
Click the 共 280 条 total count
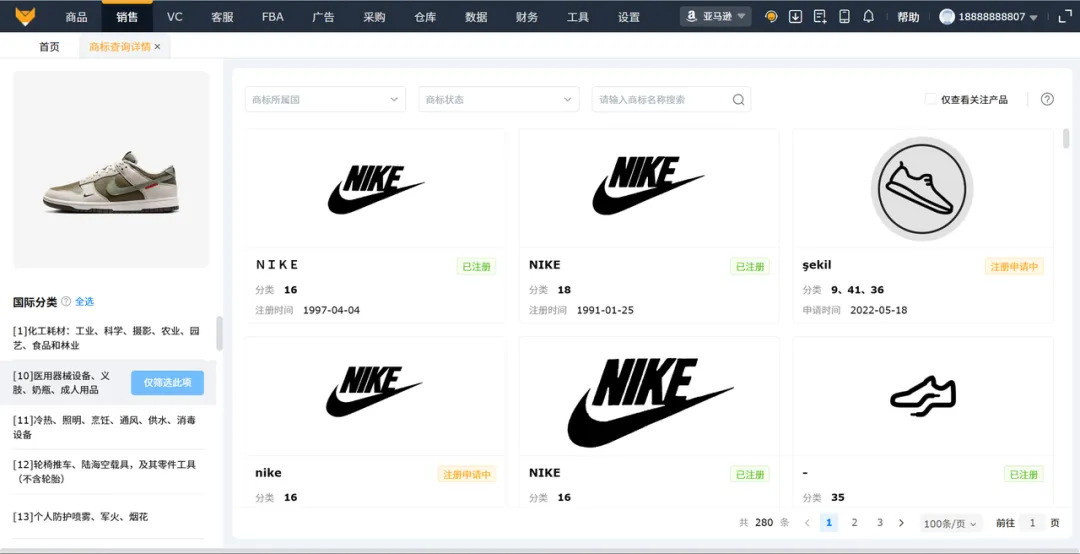coord(764,523)
